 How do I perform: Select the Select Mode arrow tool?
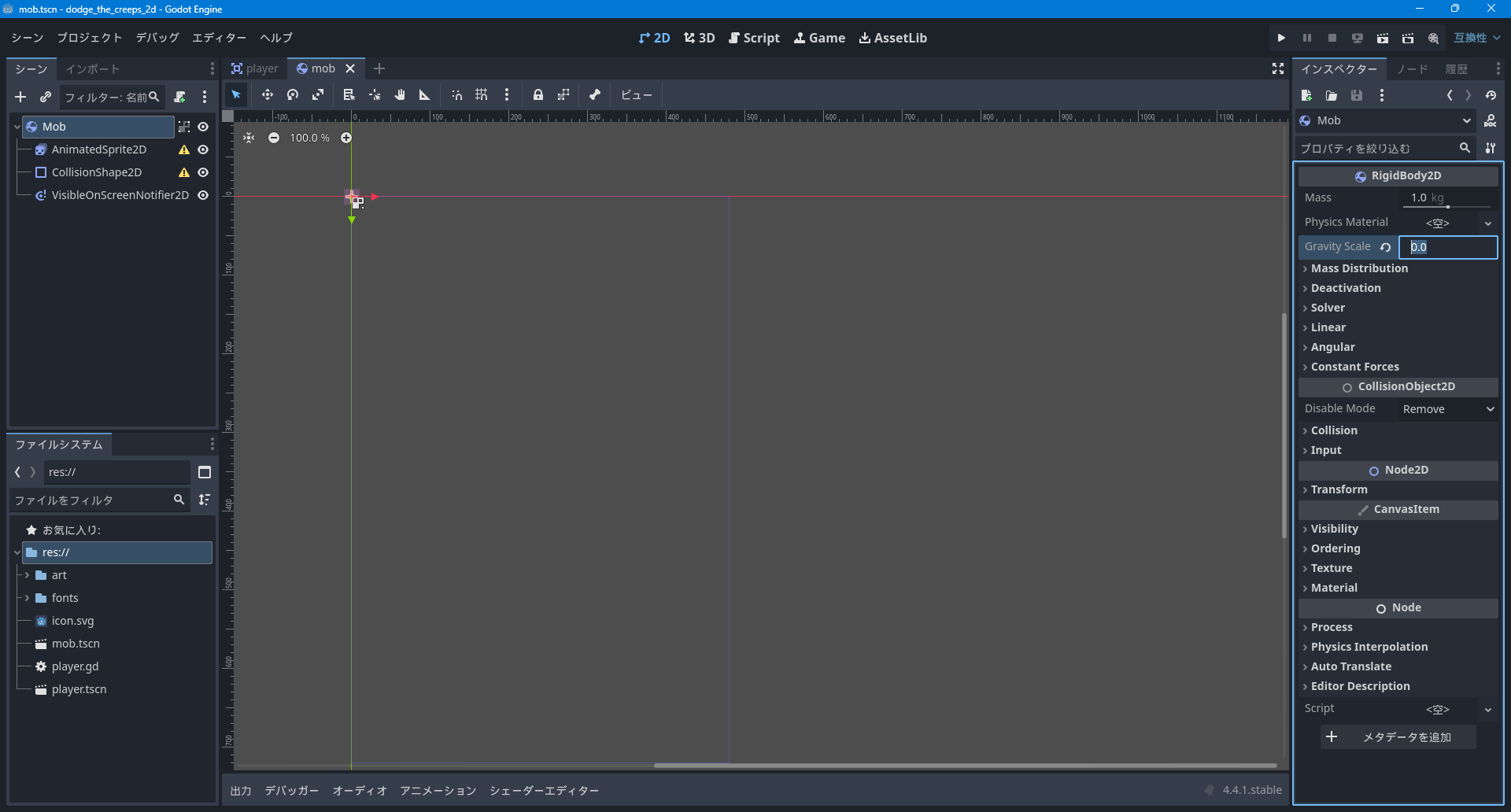pos(236,95)
